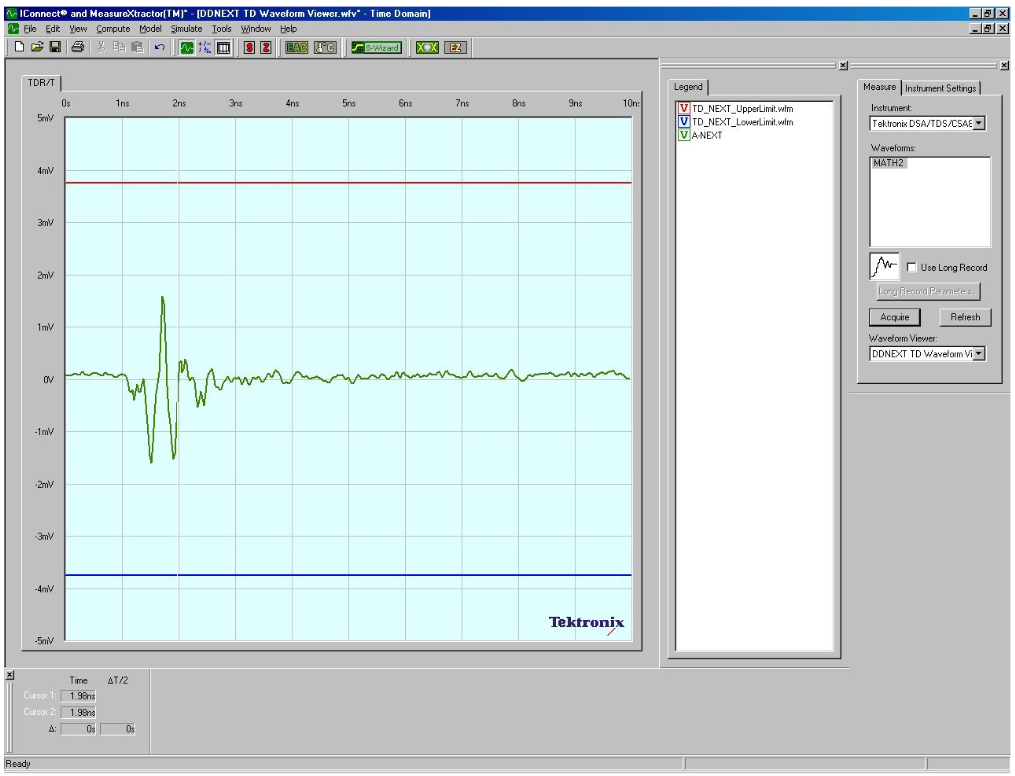
Task: Close the cursor readout panel with its X
Action: pos(10,675)
